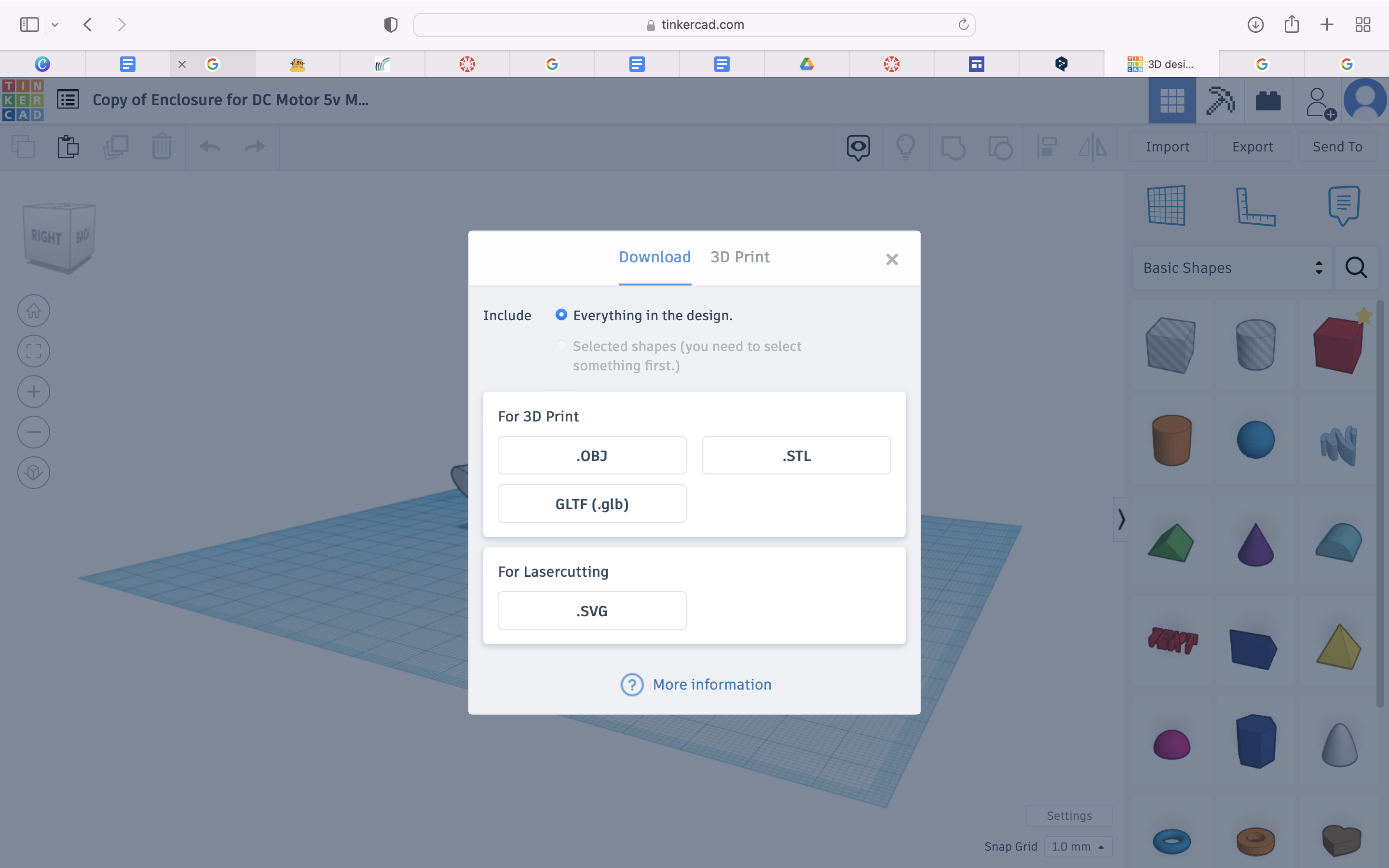Expand the Basic Shapes category dropdown

1232,268
